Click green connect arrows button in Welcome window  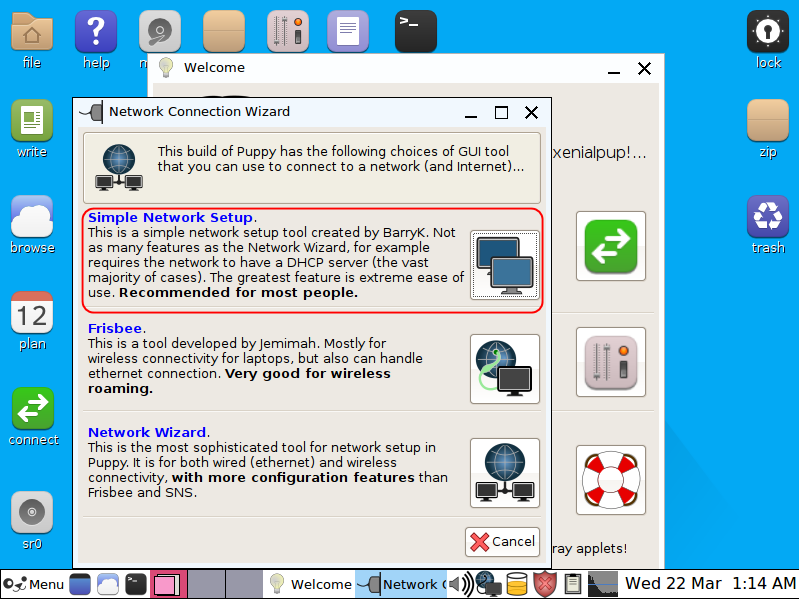coord(611,246)
